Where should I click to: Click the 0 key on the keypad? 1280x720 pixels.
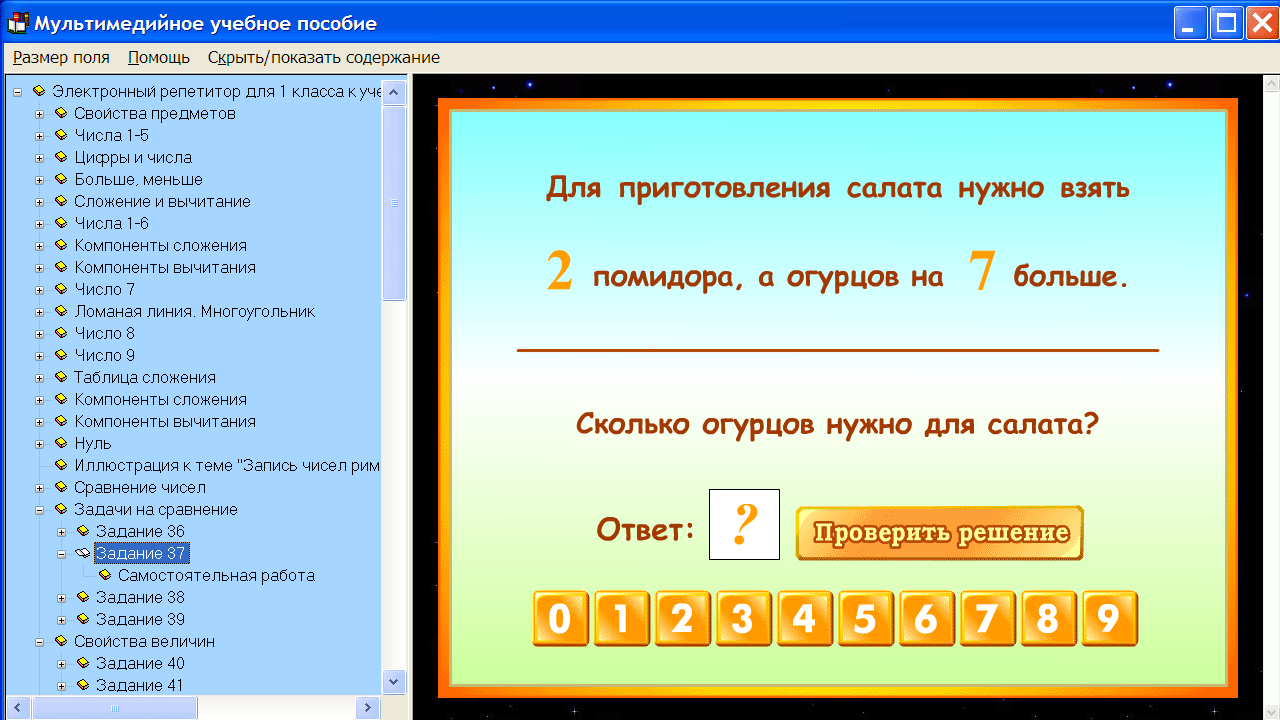click(x=560, y=618)
